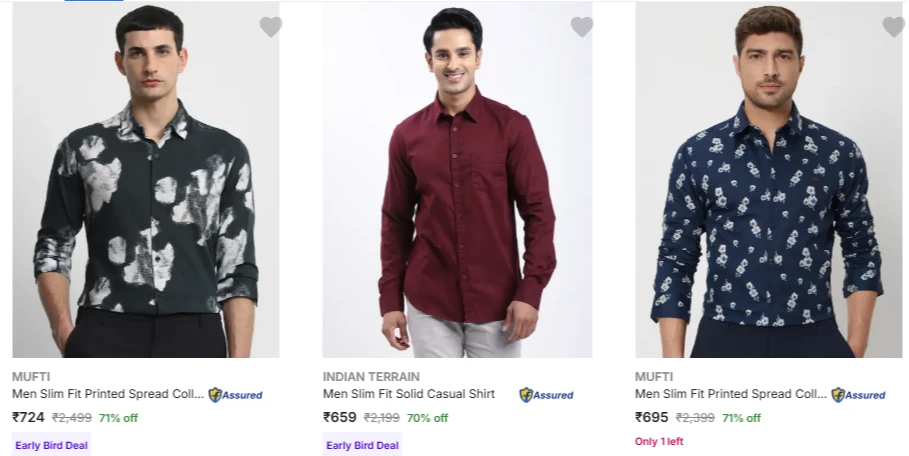This screenshot has width=909, height=456.
Task: Open first Men Slim Fit Printed Spread link
Action: 108,394
